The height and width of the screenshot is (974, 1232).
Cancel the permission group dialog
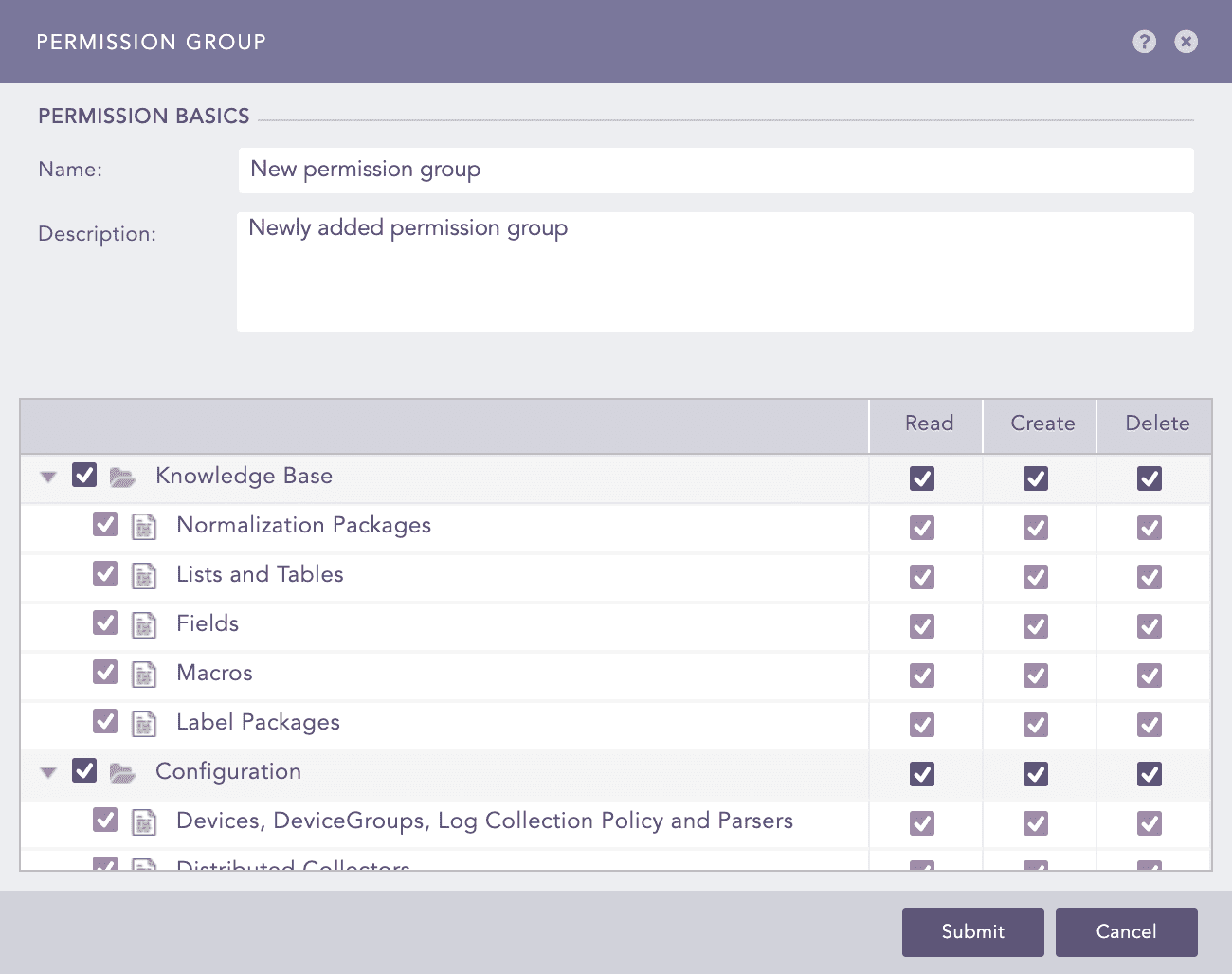pos(1126,931)
